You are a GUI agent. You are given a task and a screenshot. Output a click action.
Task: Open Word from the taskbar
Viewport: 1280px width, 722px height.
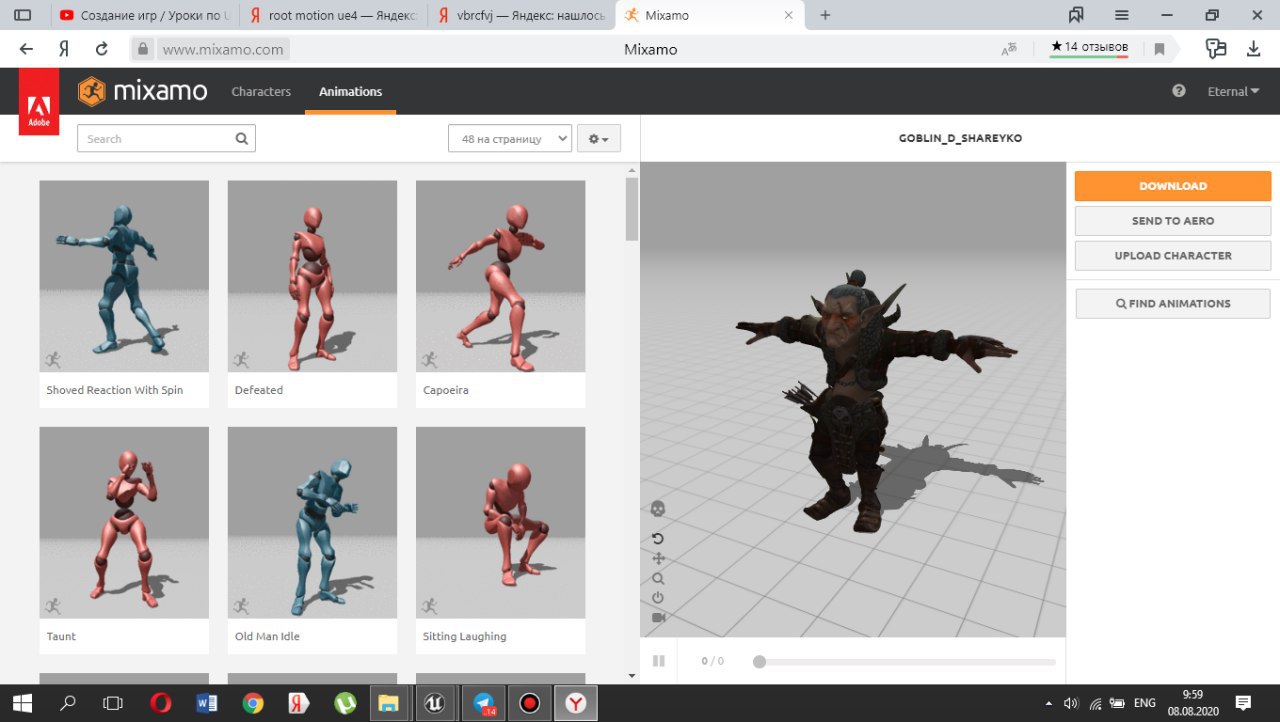pos(207,703)
